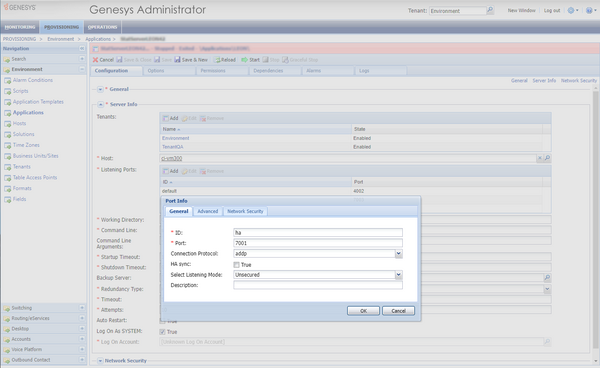This screenshot has width=600, height=368.
Task: Clear the Host field with X icon
Action: point(540,158)
